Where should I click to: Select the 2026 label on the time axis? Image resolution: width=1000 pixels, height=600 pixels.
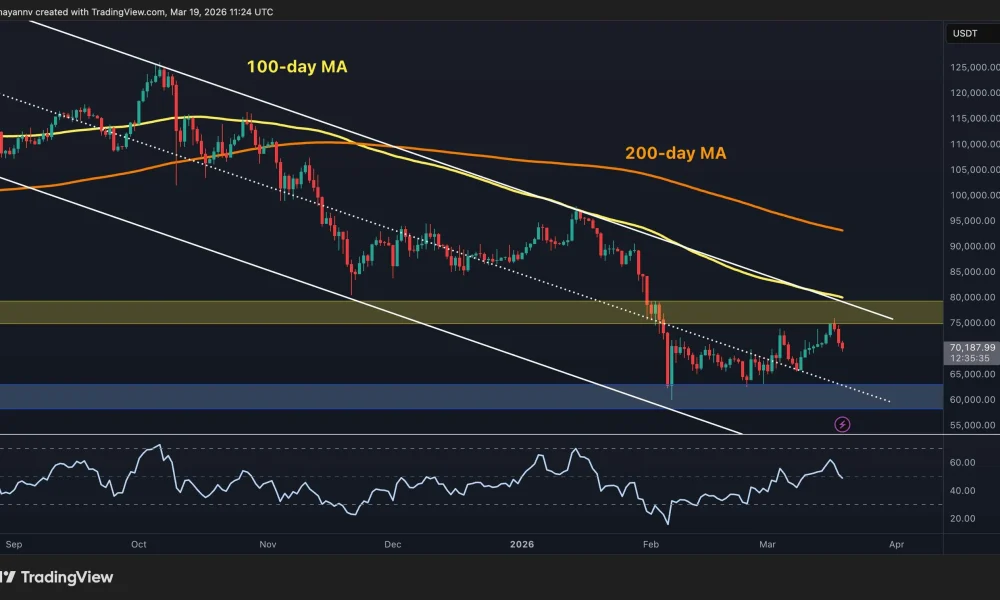tap(521, 545)
